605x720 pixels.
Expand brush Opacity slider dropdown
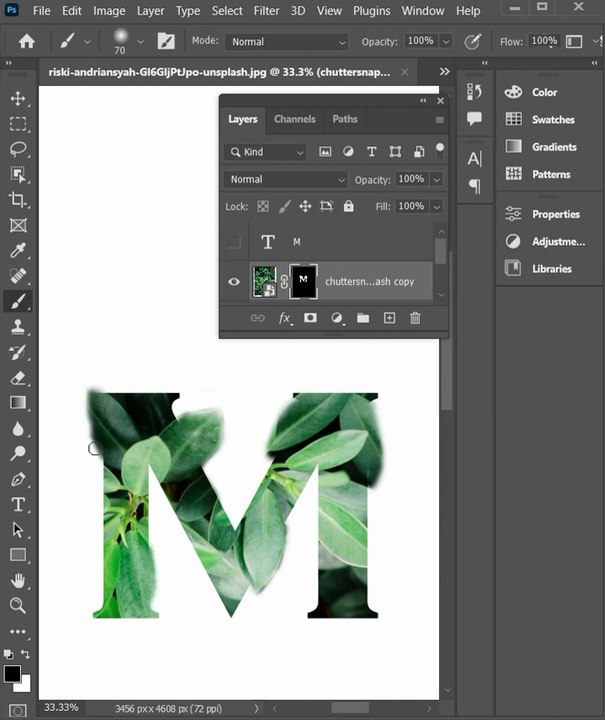[446, 42]
